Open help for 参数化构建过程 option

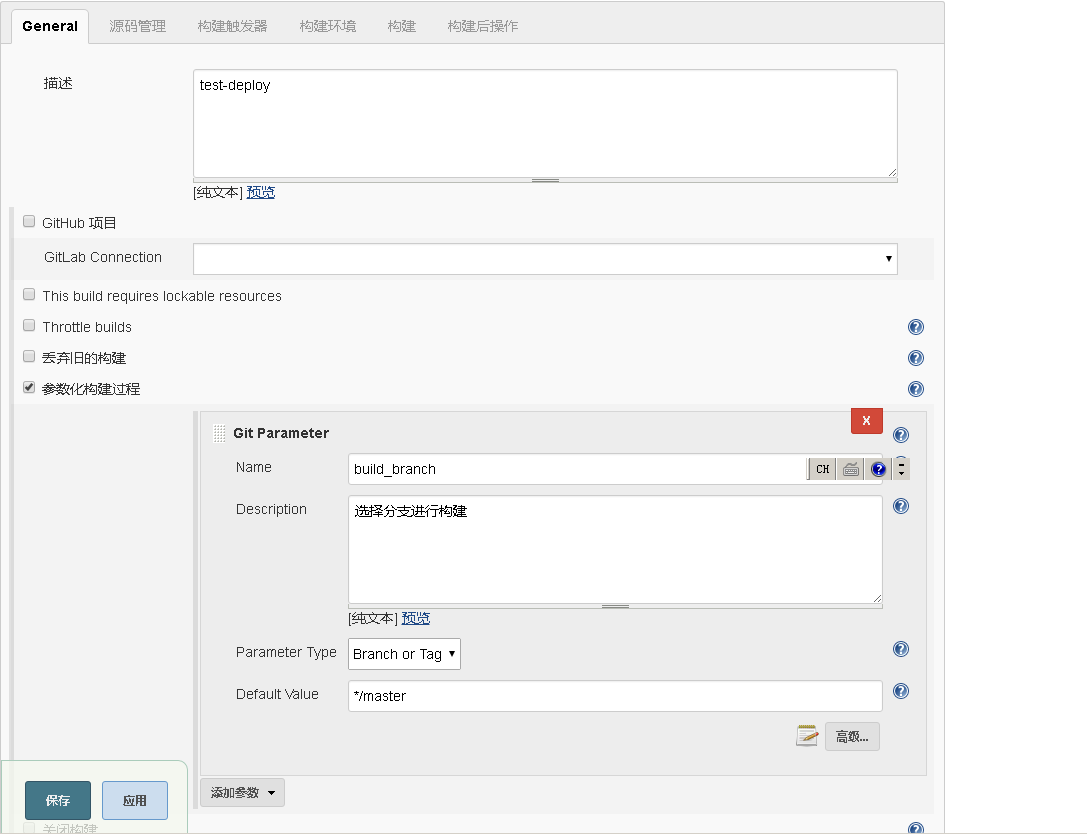(x=916, y=389)
